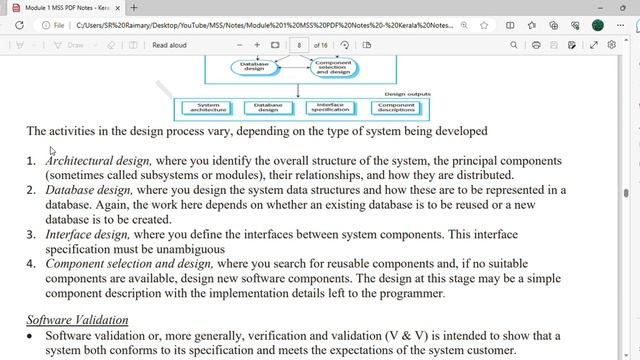Add this page to favorites star
Image resolution: width=640 pixels, height=360 pixels.
(x=484, y=25)
